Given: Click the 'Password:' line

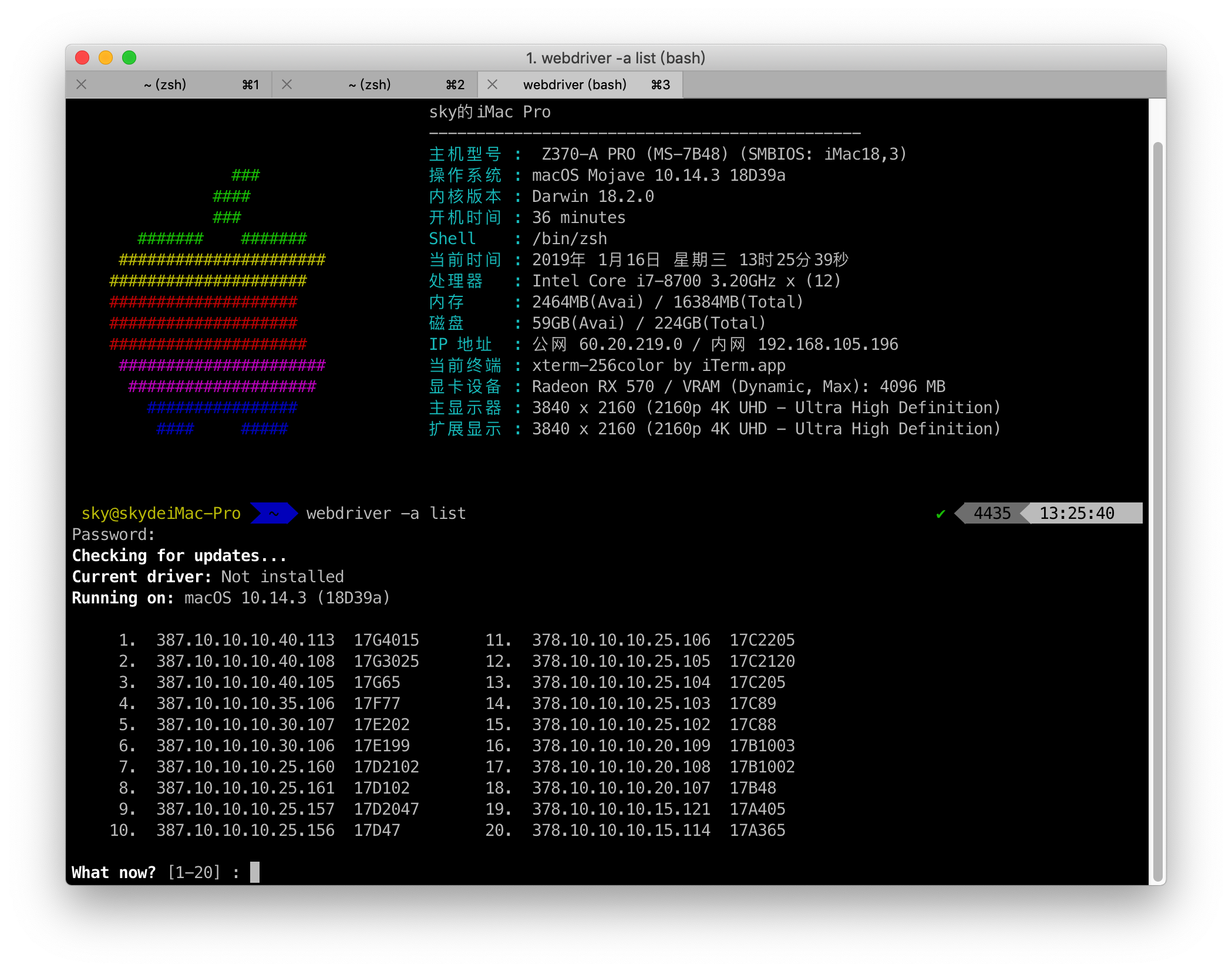Looking at the screenshot, I should click(x=113, y=535).
